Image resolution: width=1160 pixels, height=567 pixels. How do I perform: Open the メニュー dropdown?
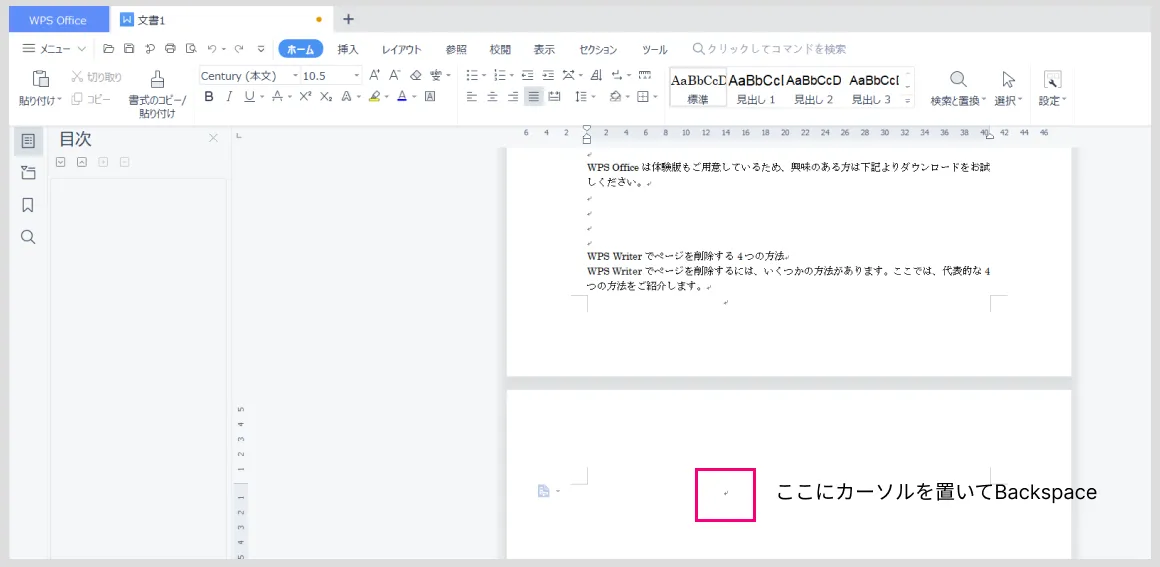coord(54,49)
